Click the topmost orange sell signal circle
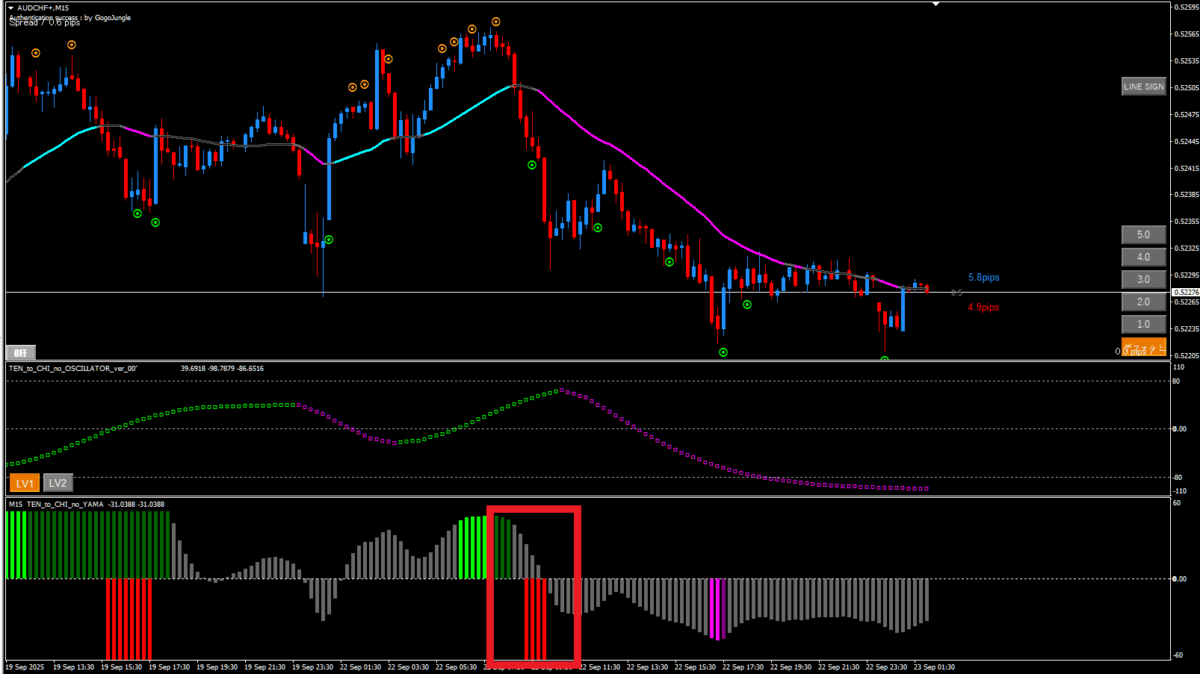 pos(496,21)
